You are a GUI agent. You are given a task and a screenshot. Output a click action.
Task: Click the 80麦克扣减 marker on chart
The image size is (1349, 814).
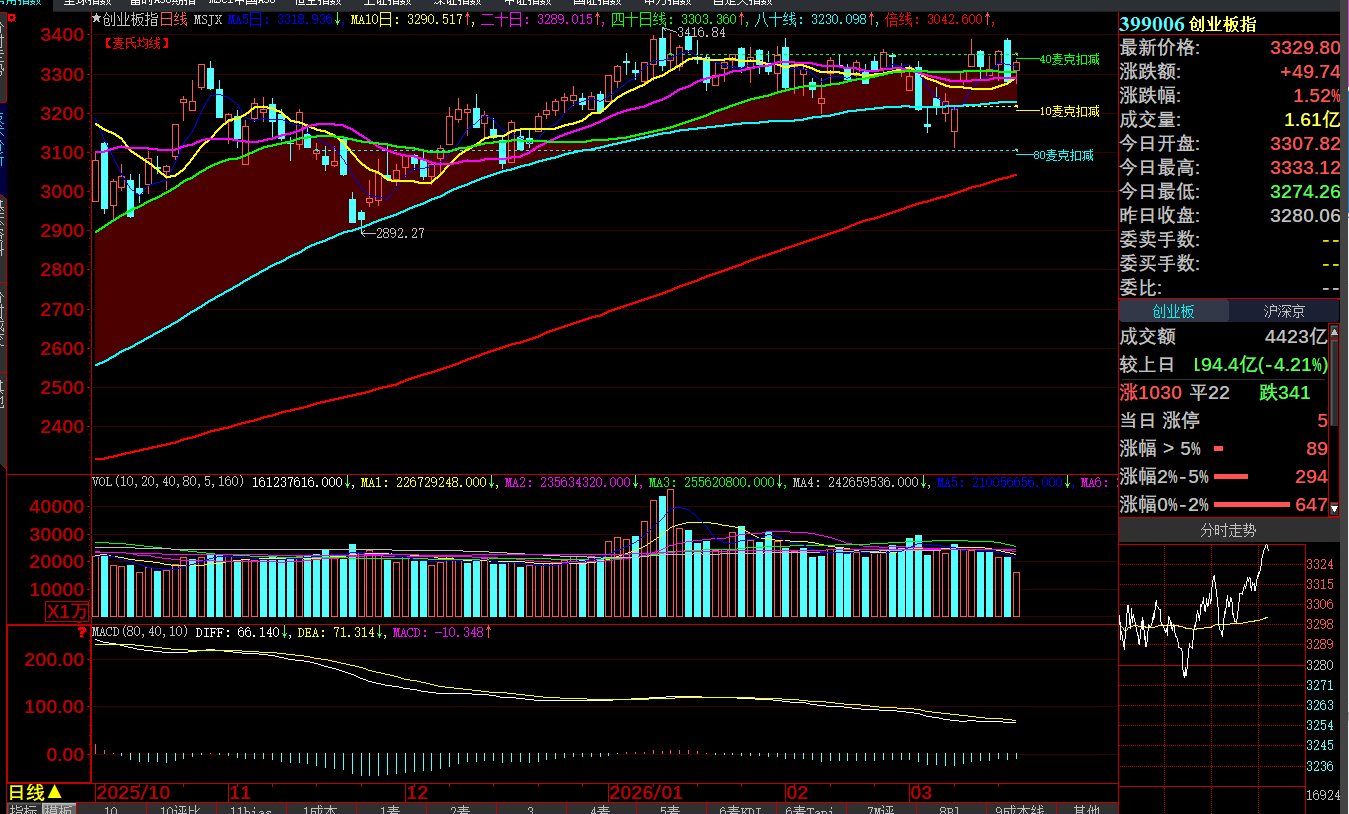(1063, 155)
